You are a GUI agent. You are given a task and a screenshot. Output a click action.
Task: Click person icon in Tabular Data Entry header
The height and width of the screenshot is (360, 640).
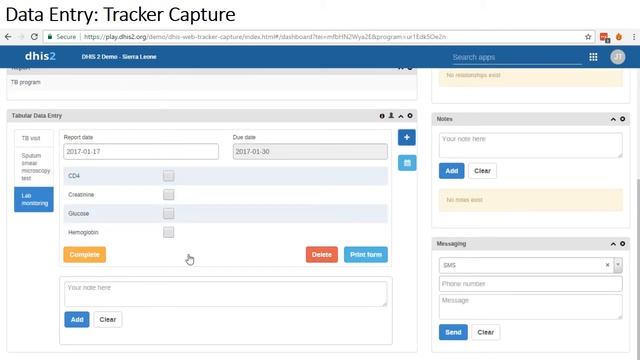391,116
